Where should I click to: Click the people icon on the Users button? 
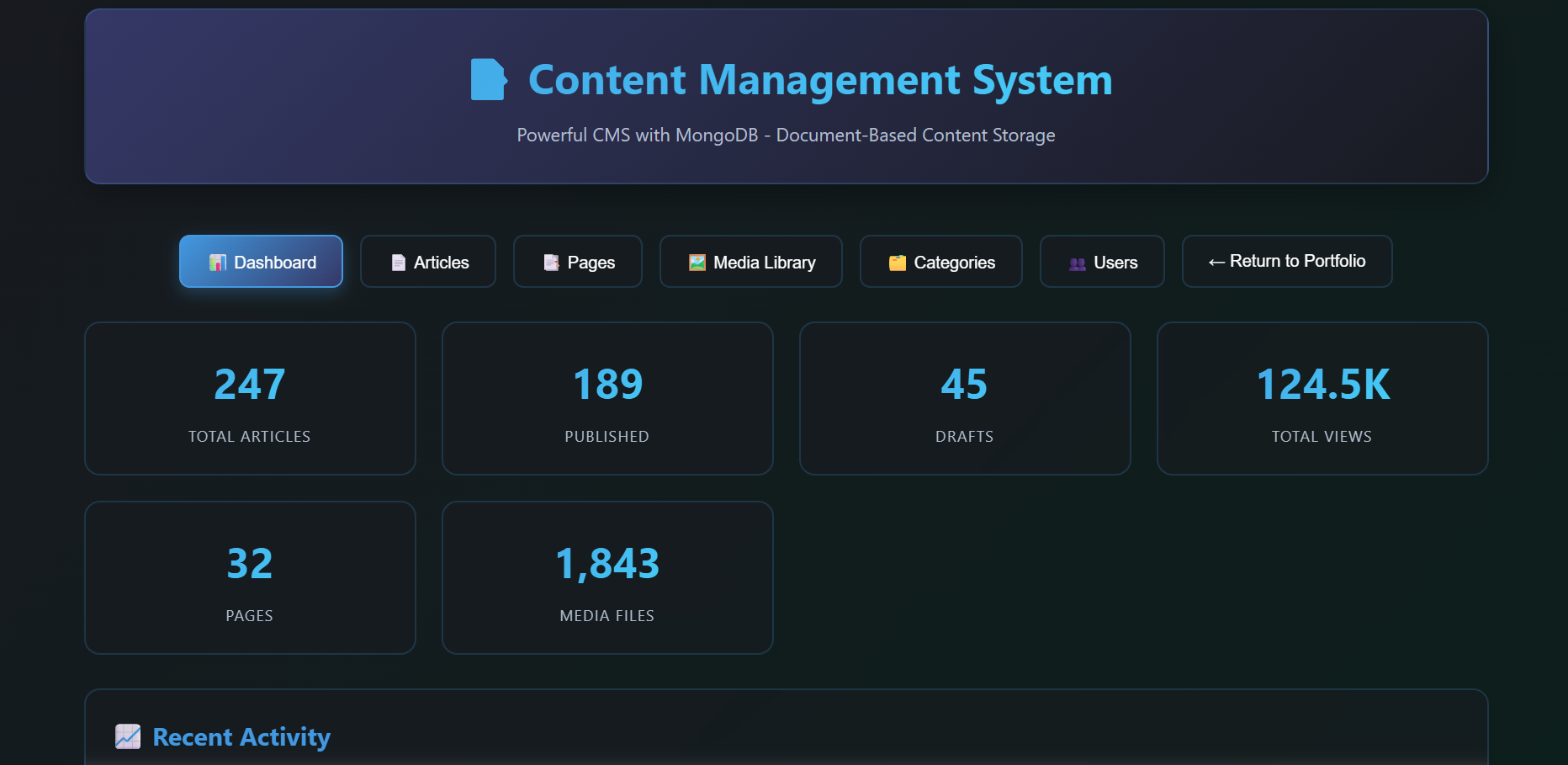(x=1075, y=263)
